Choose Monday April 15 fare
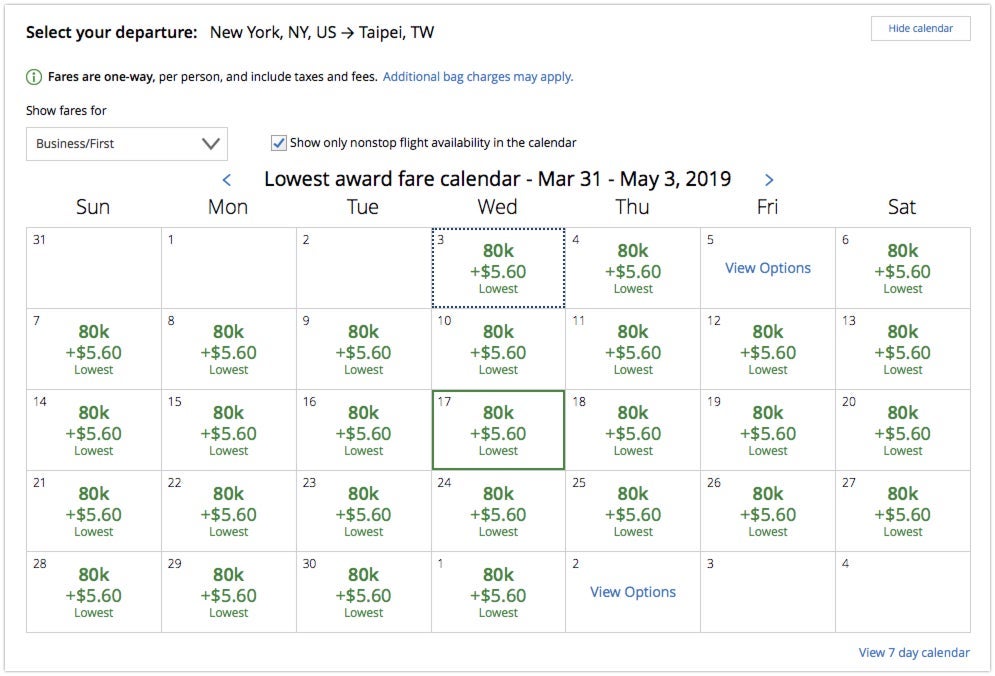This screenshot has width=995, height=676. point(229,430)
